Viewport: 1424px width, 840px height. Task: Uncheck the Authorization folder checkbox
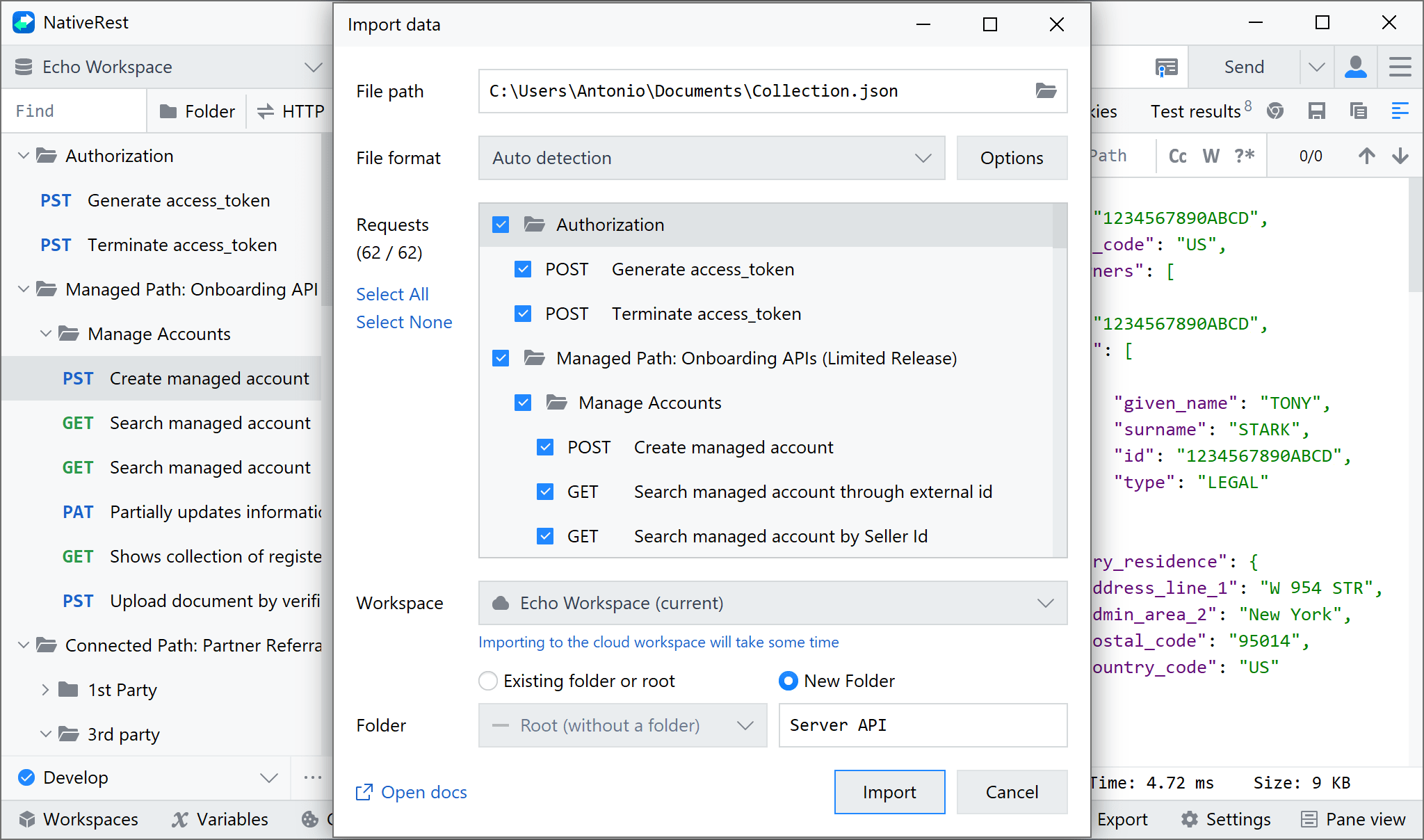(x=501, y=225)
